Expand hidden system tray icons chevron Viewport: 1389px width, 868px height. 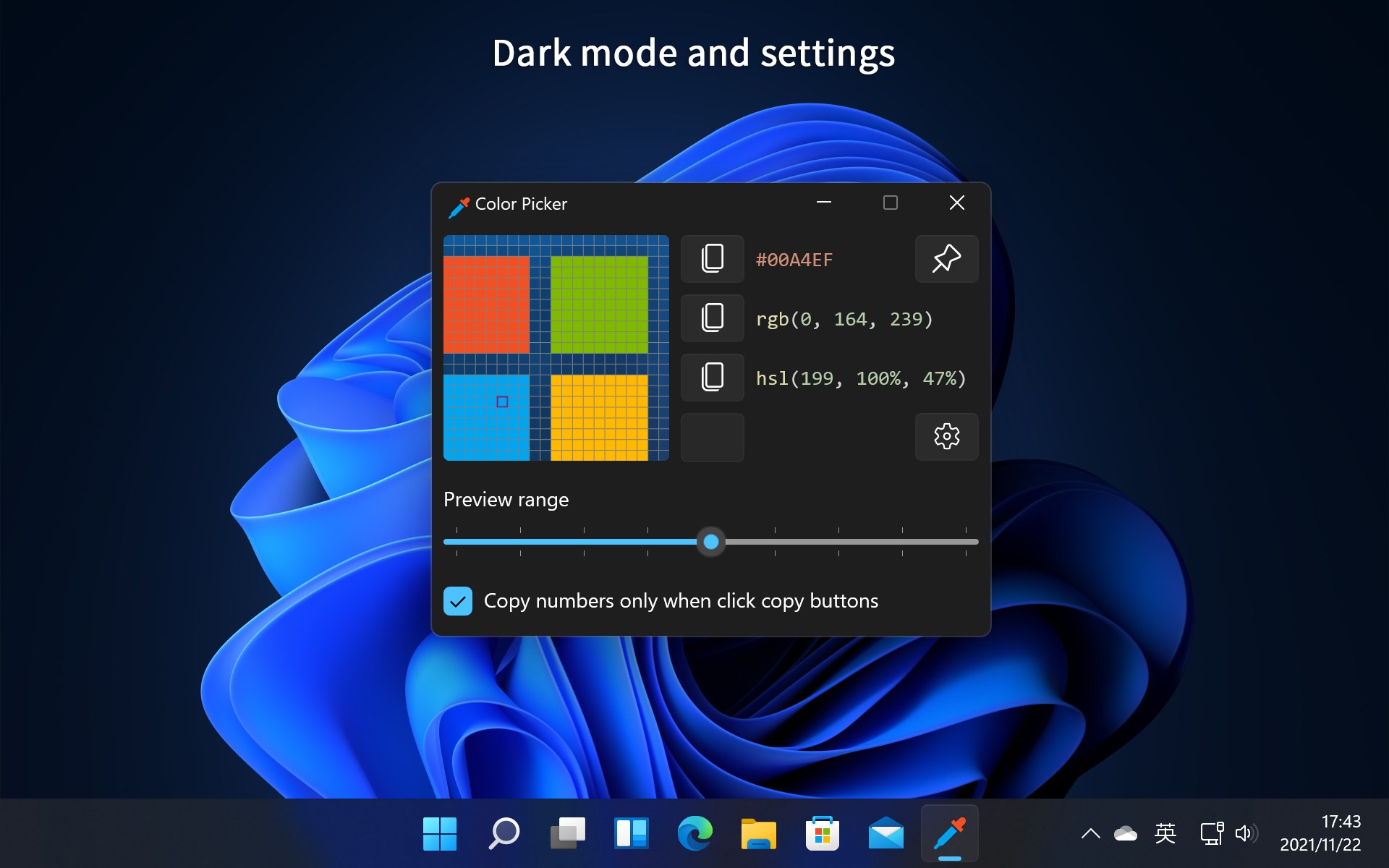tap(1090, 833)
